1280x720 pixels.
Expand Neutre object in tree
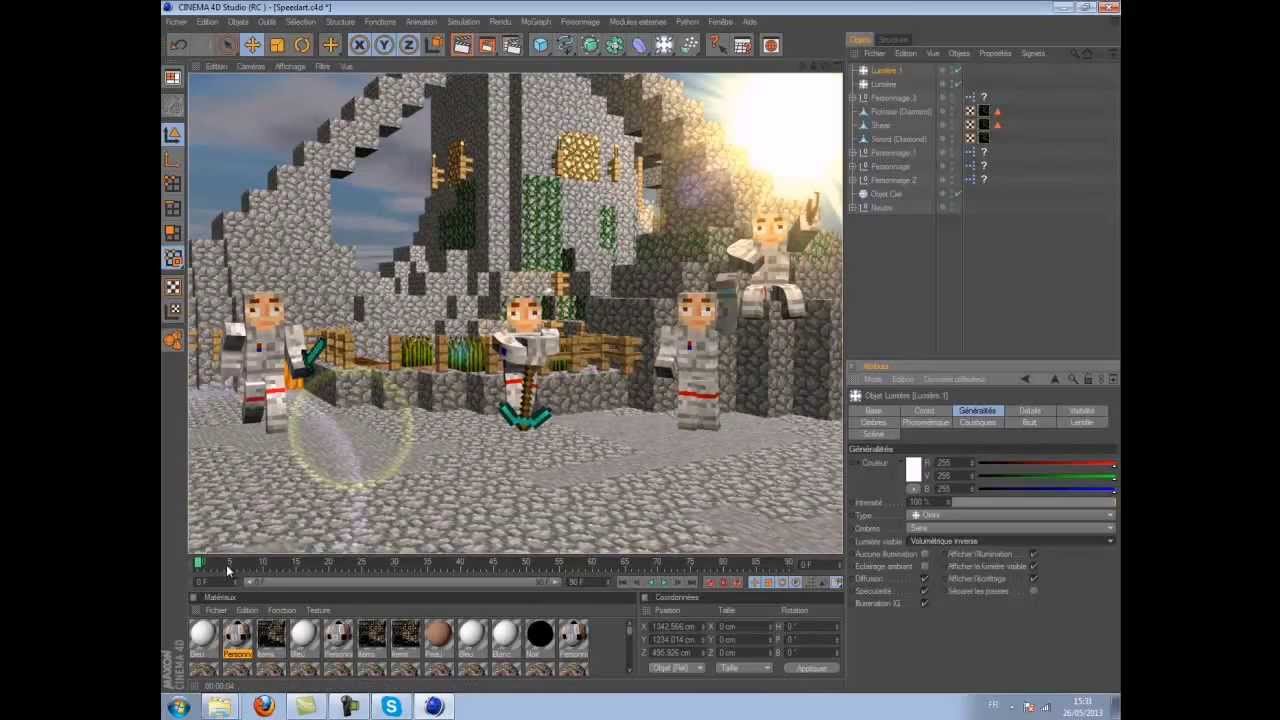pyautogui.click(x=852, y=207)
